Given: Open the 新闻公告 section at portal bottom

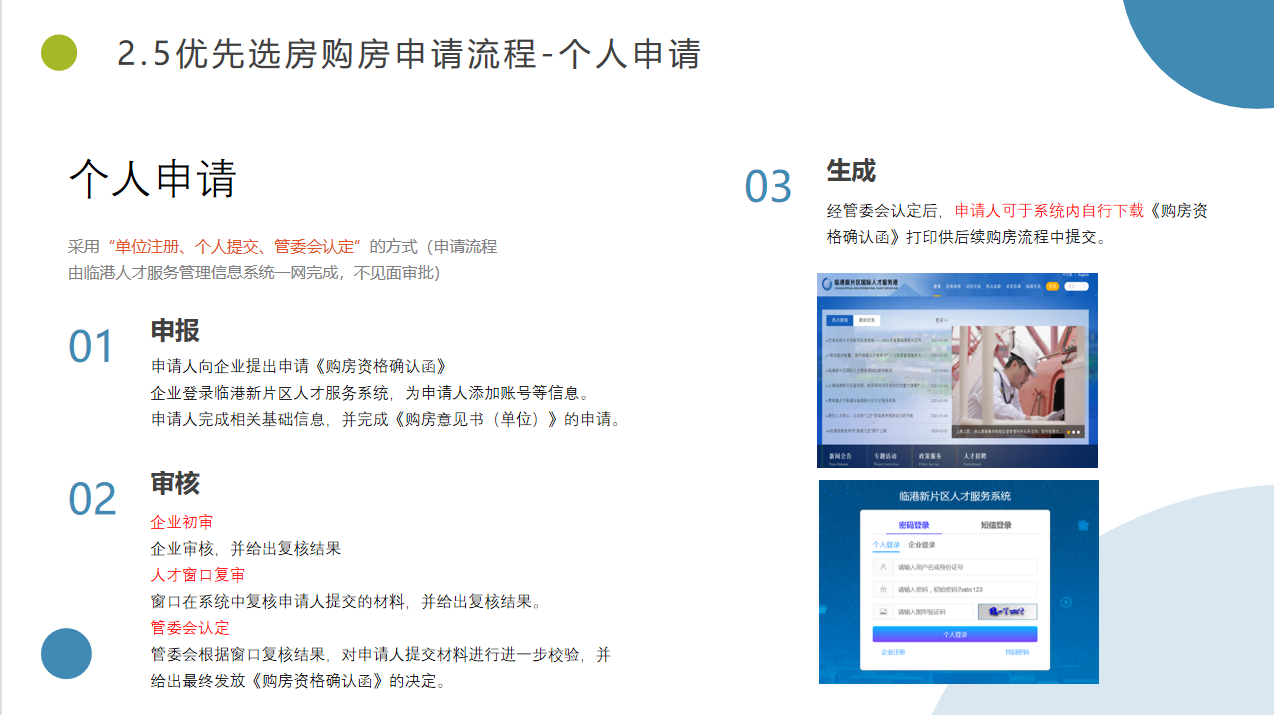Looking at the screenshot, I should [x=840, y=456].
